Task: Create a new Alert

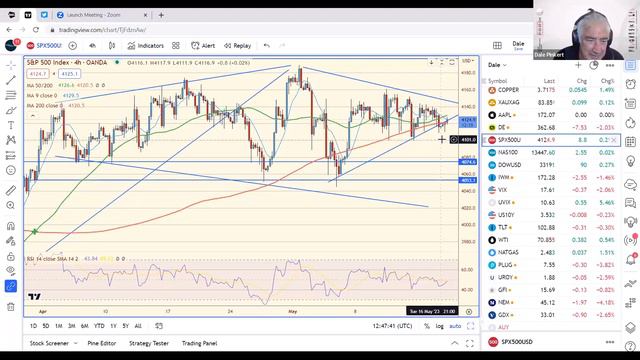Action: coord(203,46)
